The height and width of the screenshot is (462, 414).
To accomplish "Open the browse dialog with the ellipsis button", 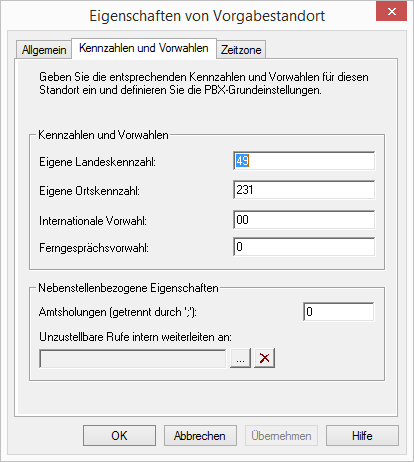I will pyautogui.click(x=240, y=358).
